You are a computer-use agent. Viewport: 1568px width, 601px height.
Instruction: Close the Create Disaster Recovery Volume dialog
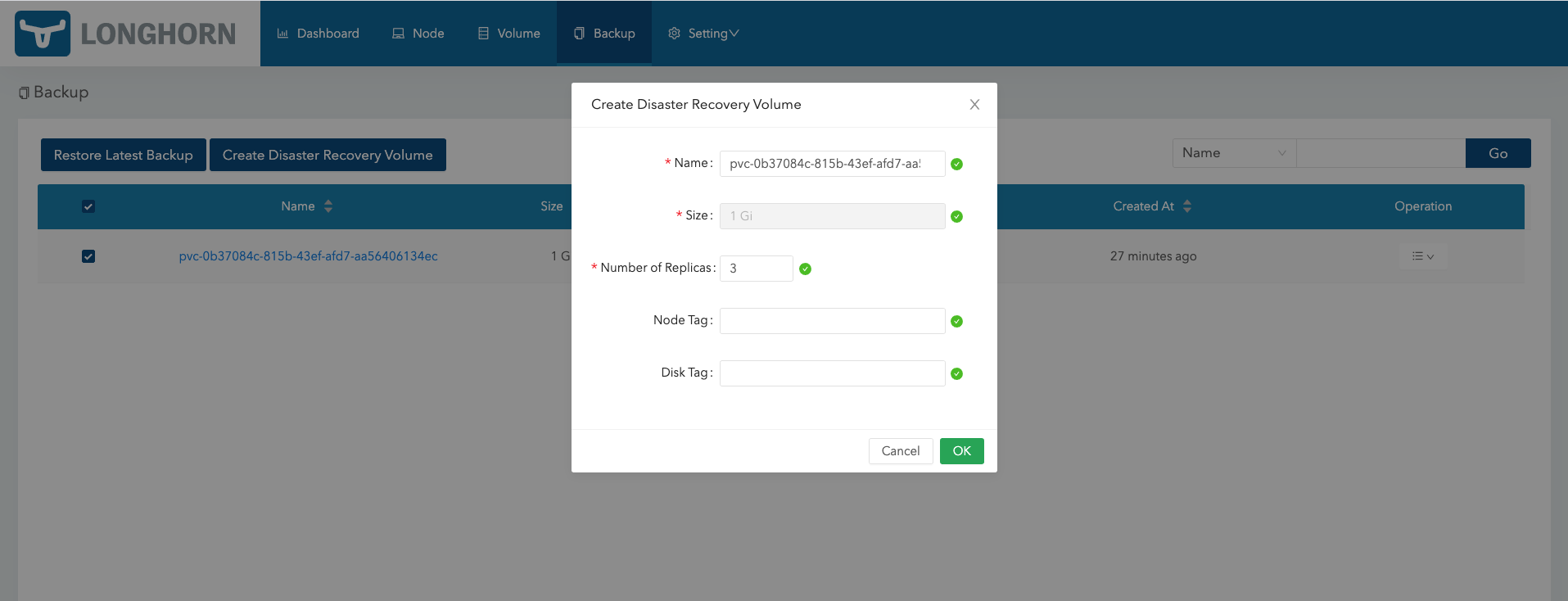point(974,104)
